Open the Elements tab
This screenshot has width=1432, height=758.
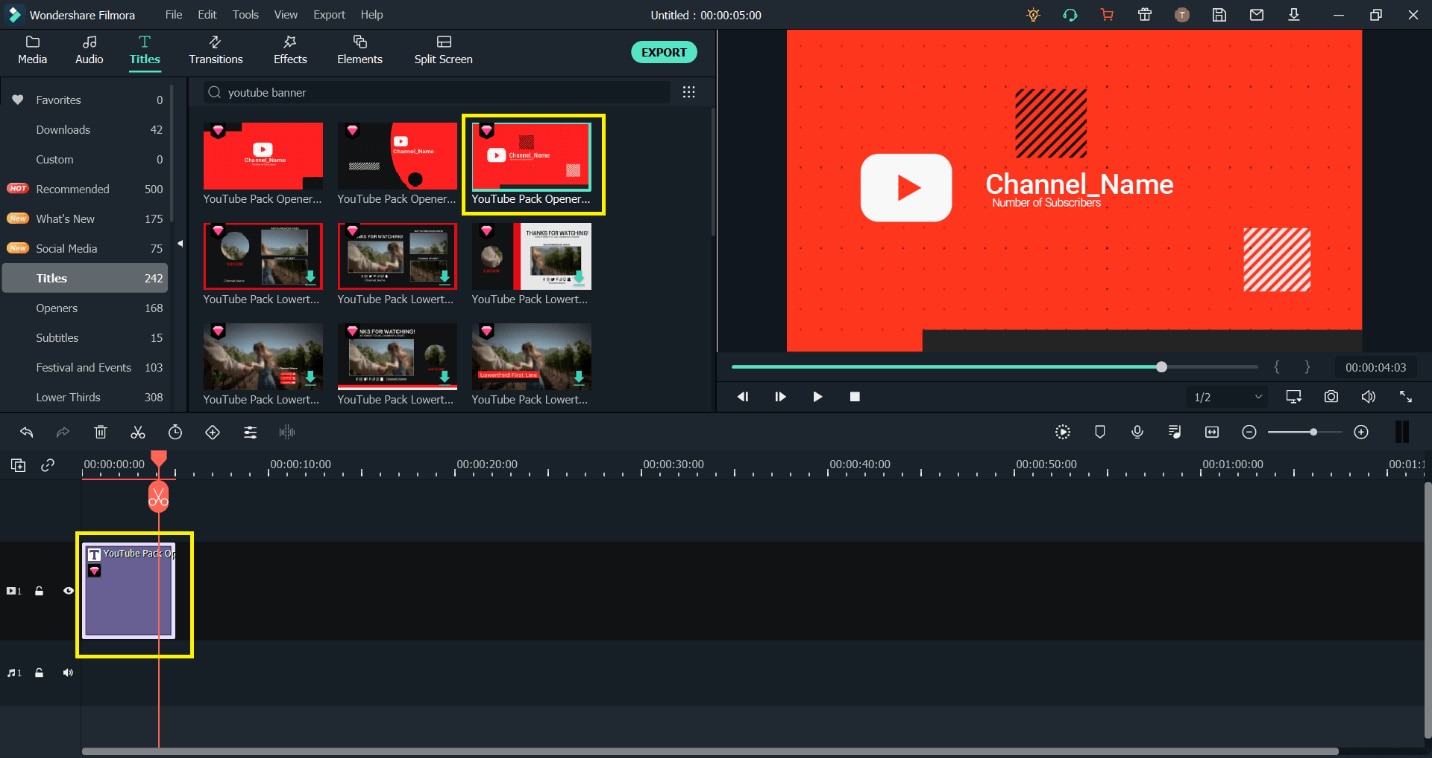pos(360,50)
